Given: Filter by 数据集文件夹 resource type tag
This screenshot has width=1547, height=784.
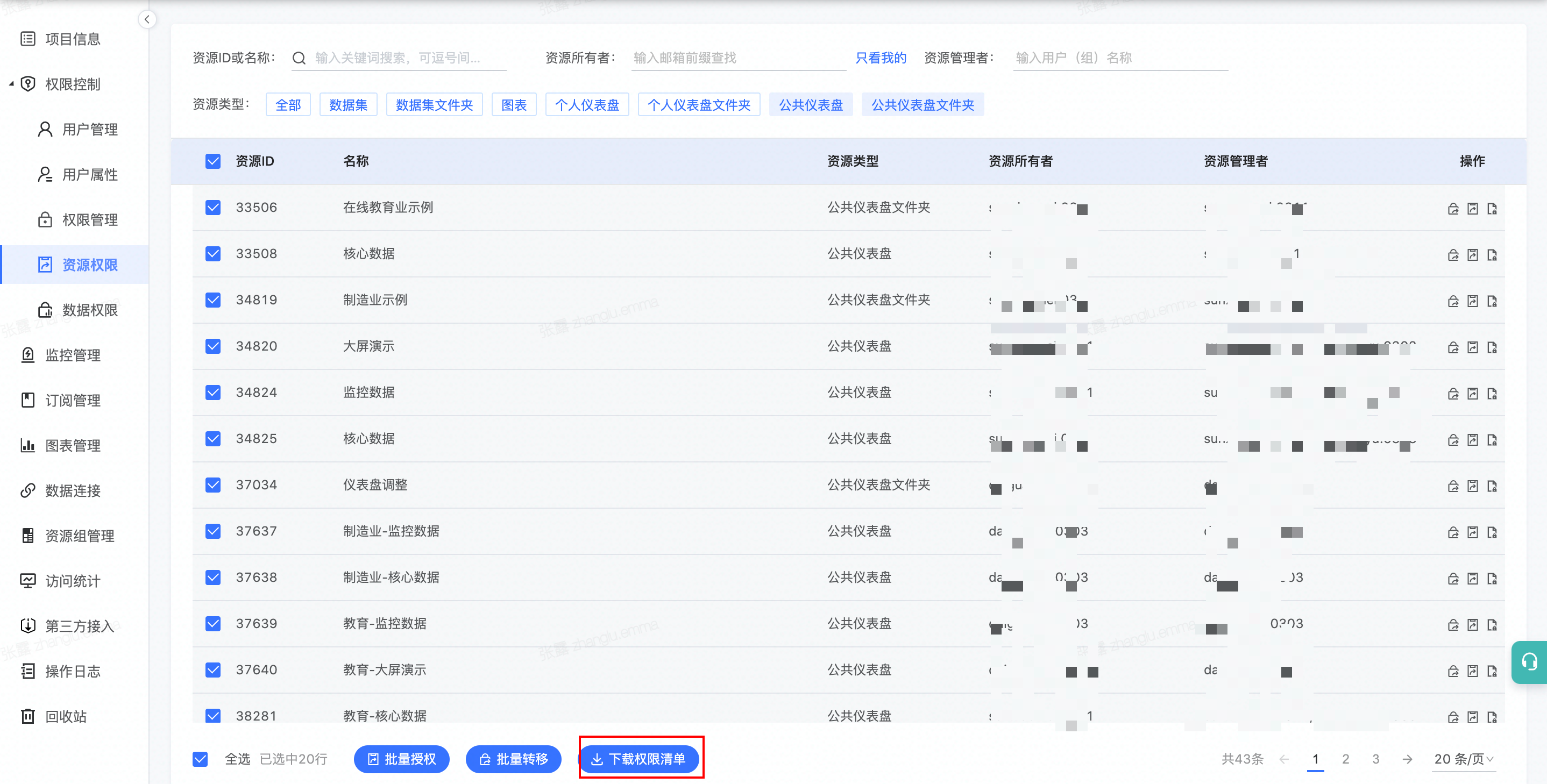Looking at the screenshot, I should click(434, 105).
